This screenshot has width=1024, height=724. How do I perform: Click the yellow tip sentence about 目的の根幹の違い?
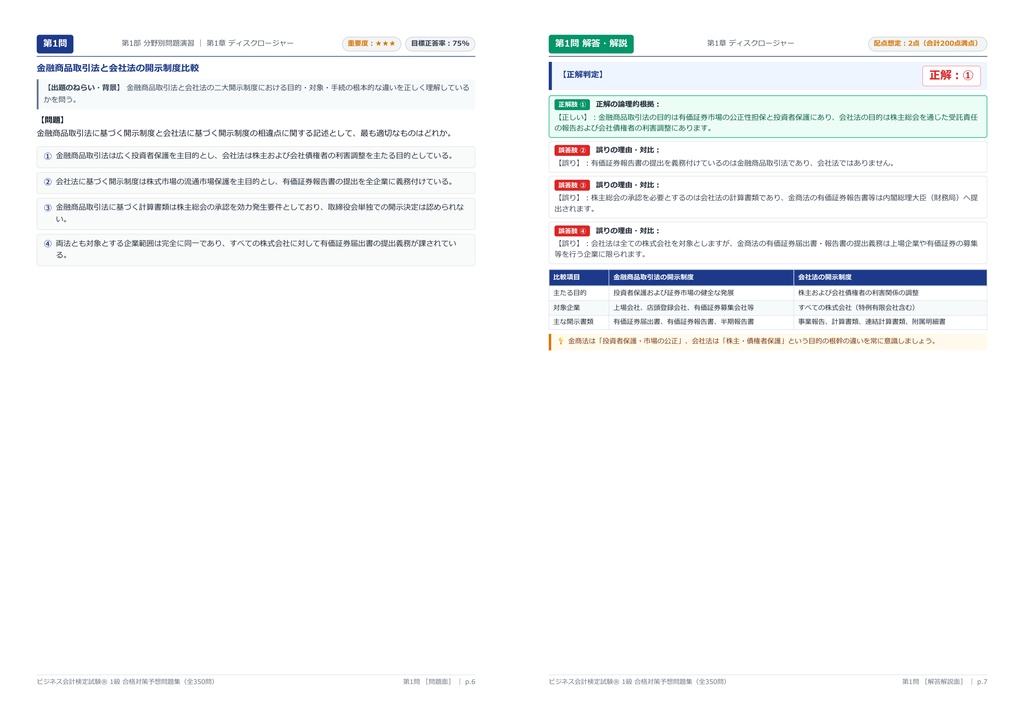(x=752, y=341)
